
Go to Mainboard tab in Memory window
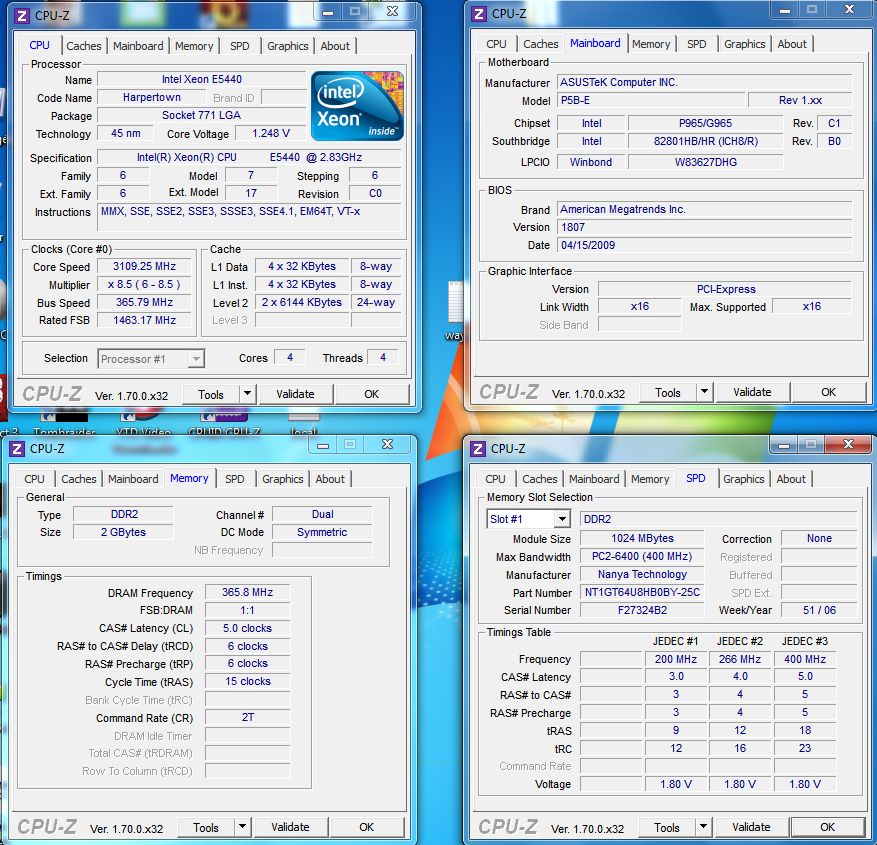pyautogui.click(x=133, y=479)
